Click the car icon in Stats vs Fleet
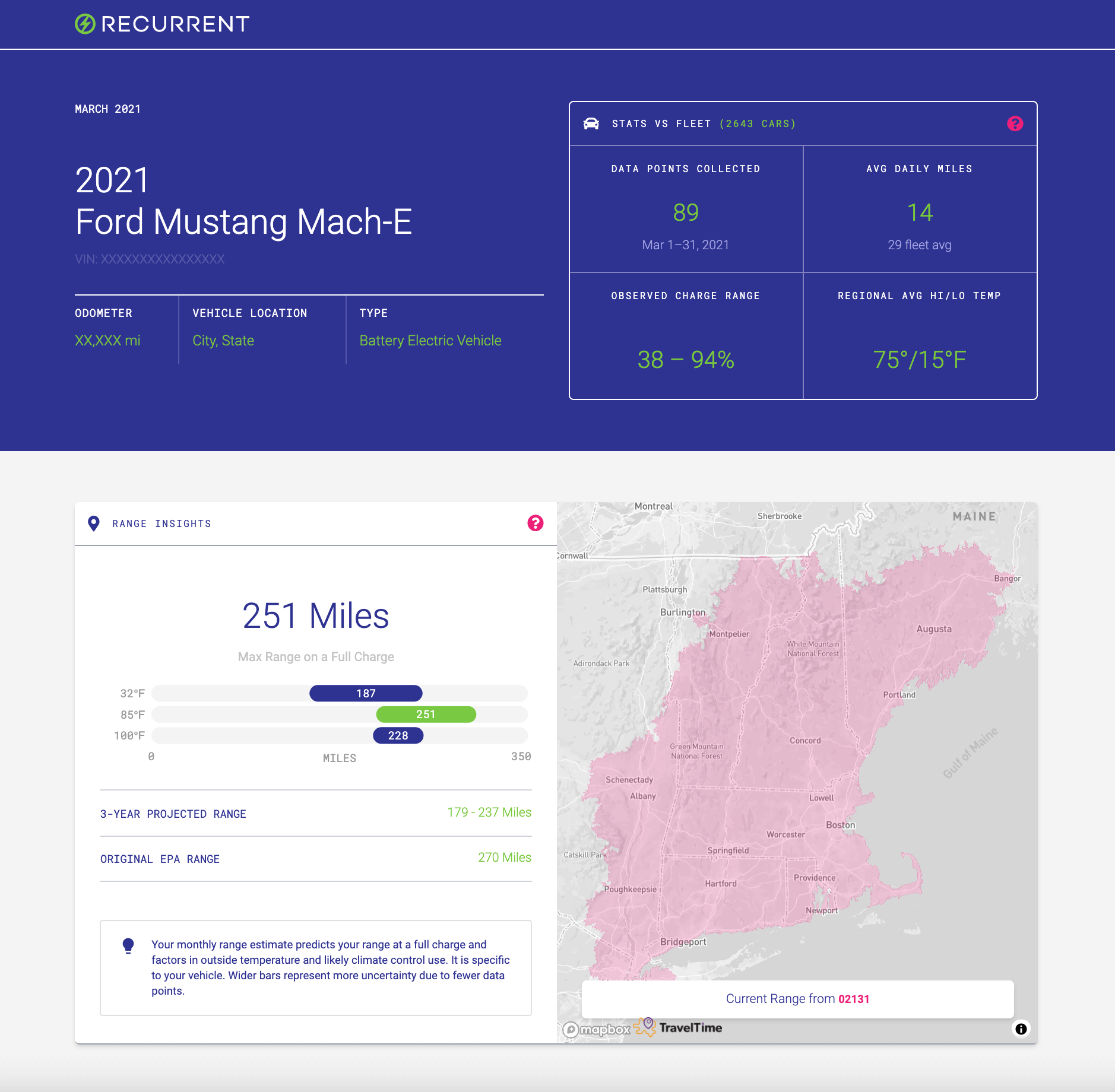The image size is (1115, 1092). [x=591, y=123]
